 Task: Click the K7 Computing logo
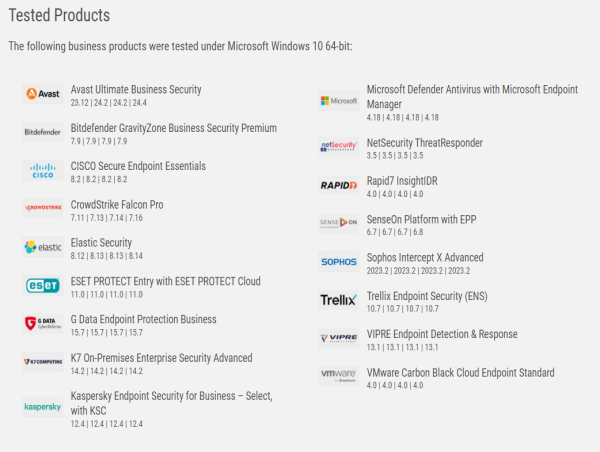click(x=42, y=362)
